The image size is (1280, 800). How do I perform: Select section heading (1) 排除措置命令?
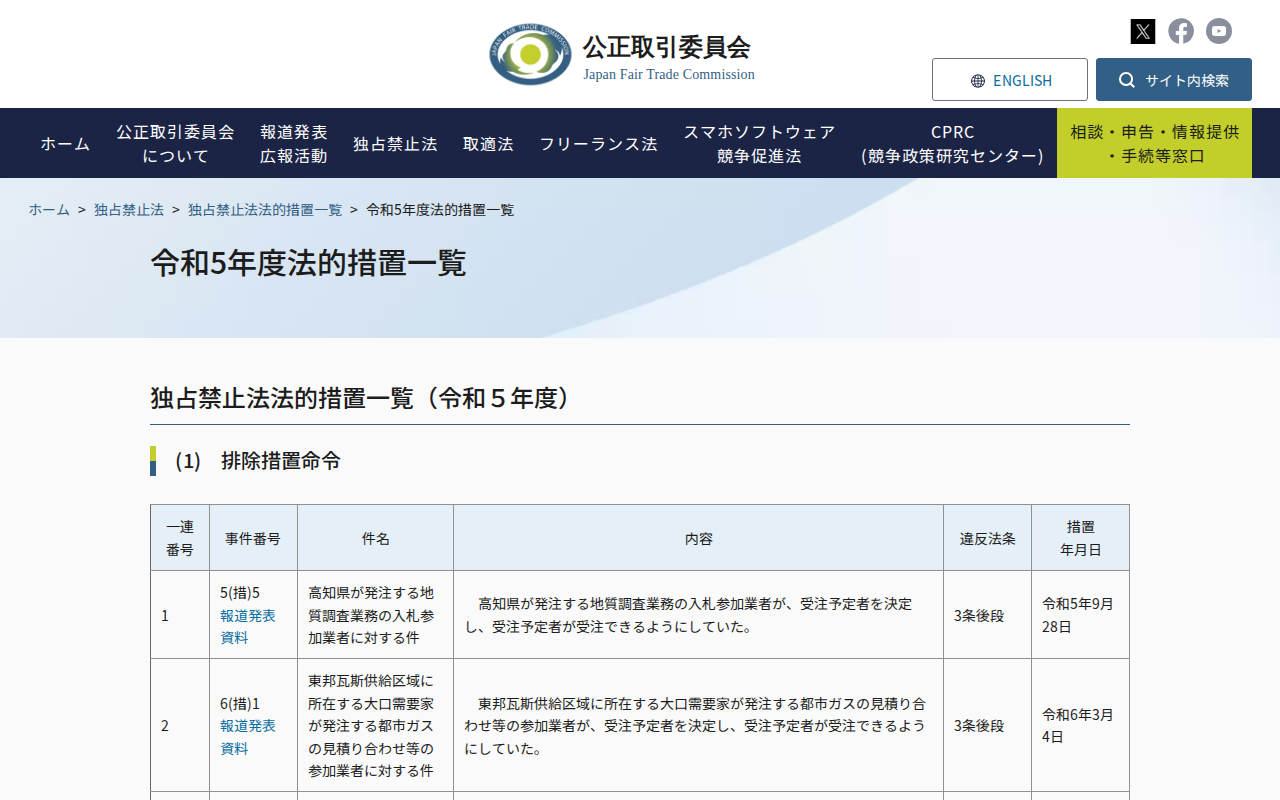(x=258, y=461)
